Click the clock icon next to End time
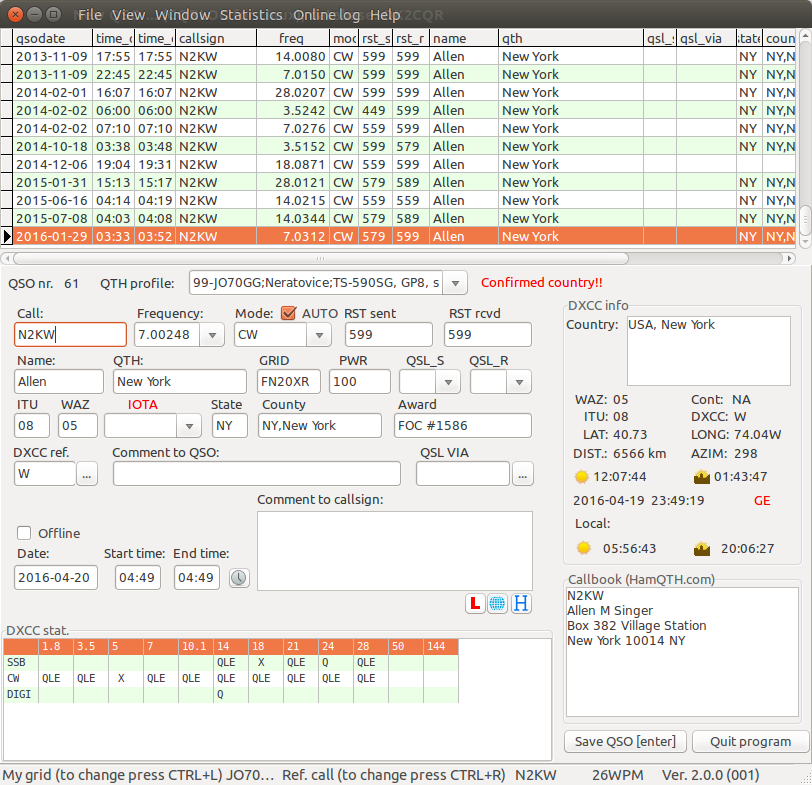 pos(239,577)
